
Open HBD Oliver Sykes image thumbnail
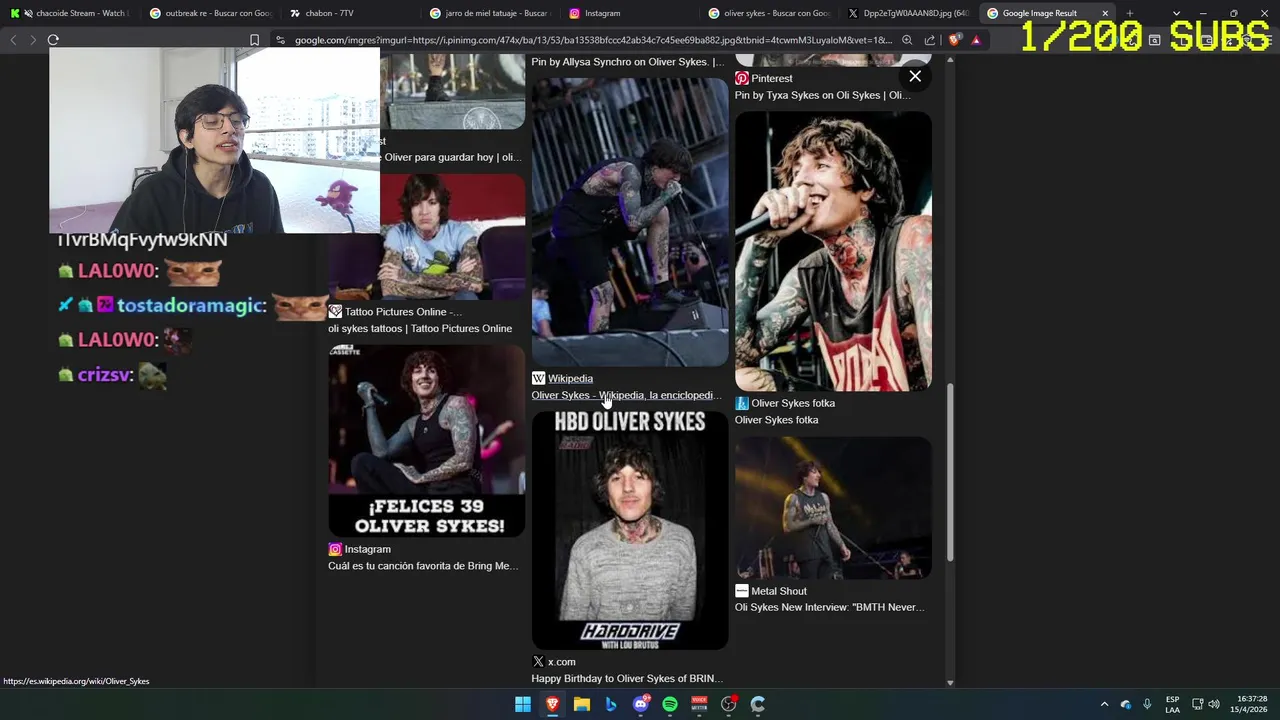(x=630, y=531)
